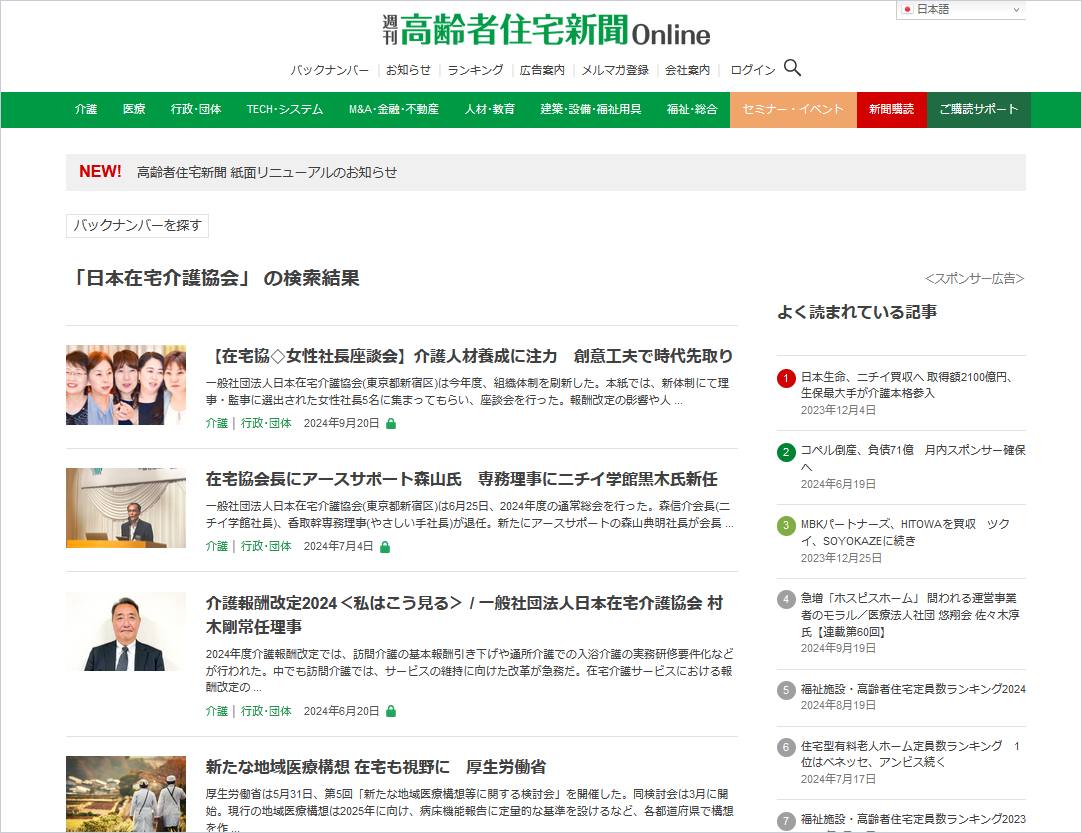Select the 行政・団体 navigation tab
1082x833 pixels.
196,109
